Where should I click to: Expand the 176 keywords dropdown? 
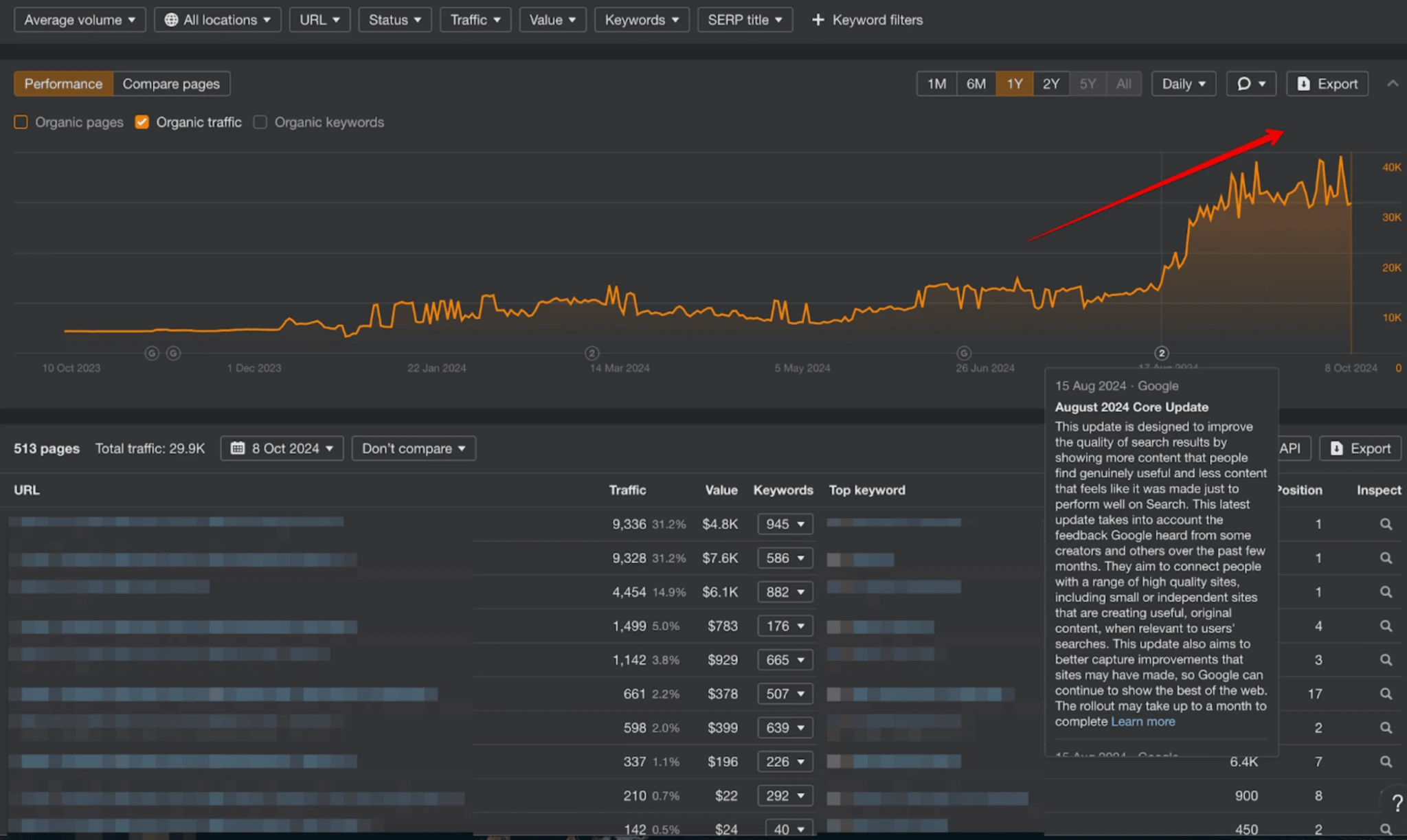785,626
